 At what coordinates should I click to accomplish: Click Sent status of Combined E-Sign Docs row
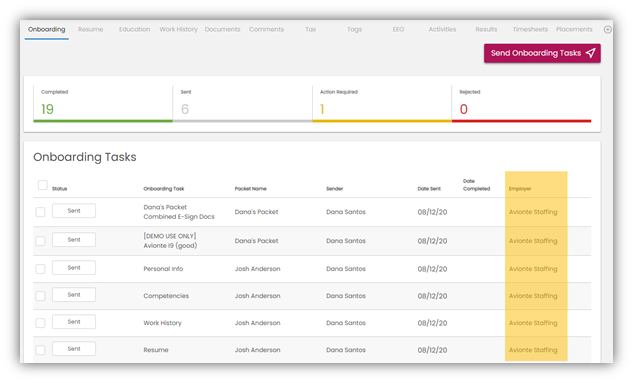click(x=74, y=211)
